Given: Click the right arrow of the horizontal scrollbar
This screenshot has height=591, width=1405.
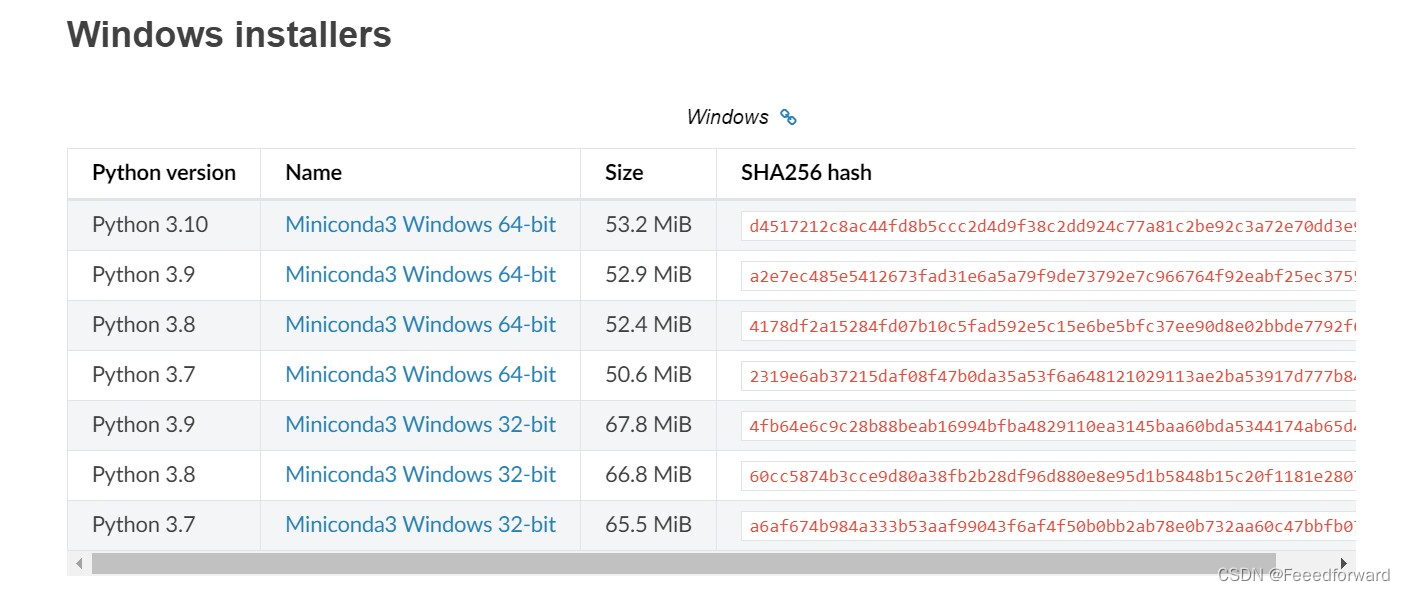Looking at the screenshot, I should (x=1344, y=563).
